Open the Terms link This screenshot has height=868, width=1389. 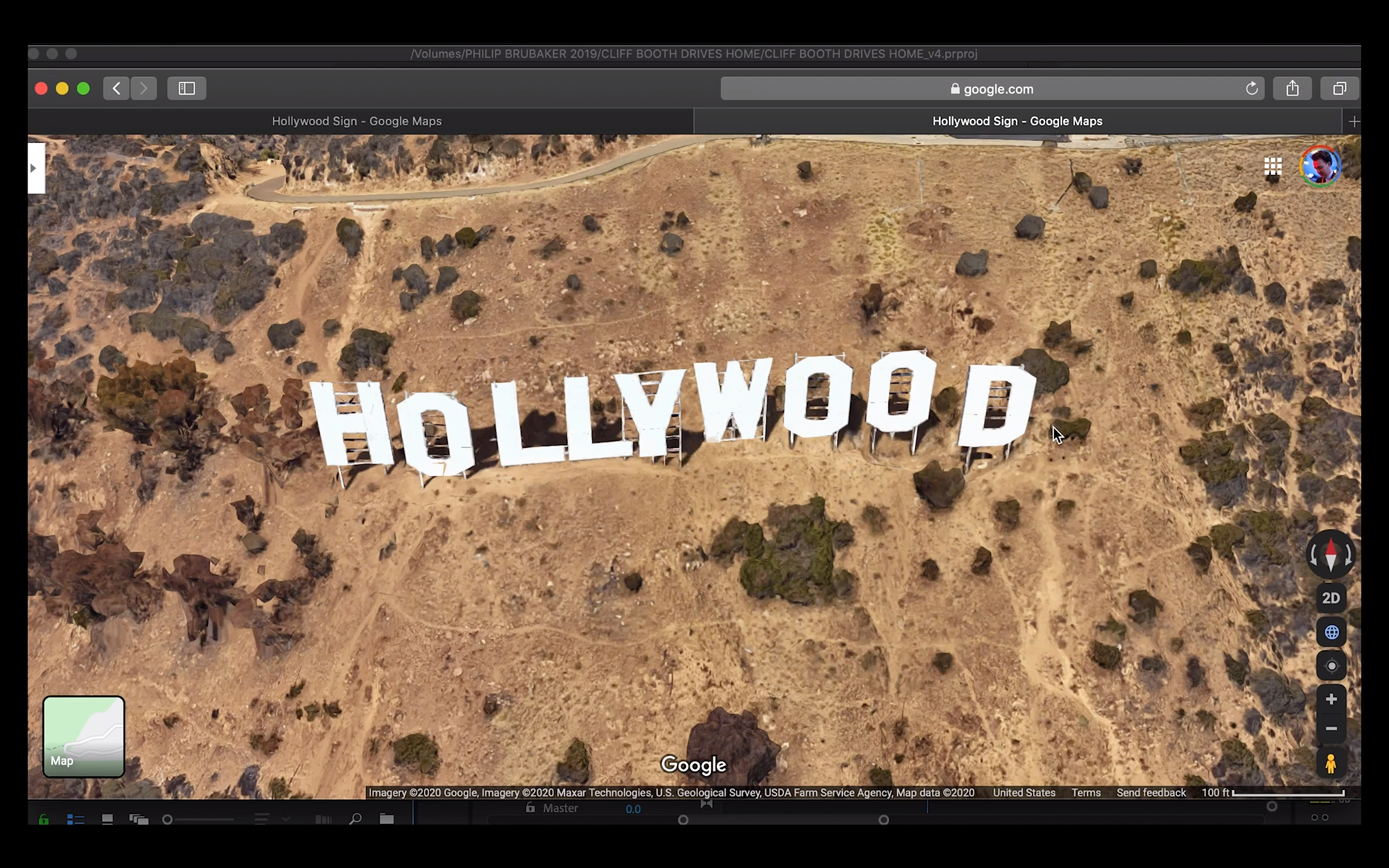[1085, 793]
